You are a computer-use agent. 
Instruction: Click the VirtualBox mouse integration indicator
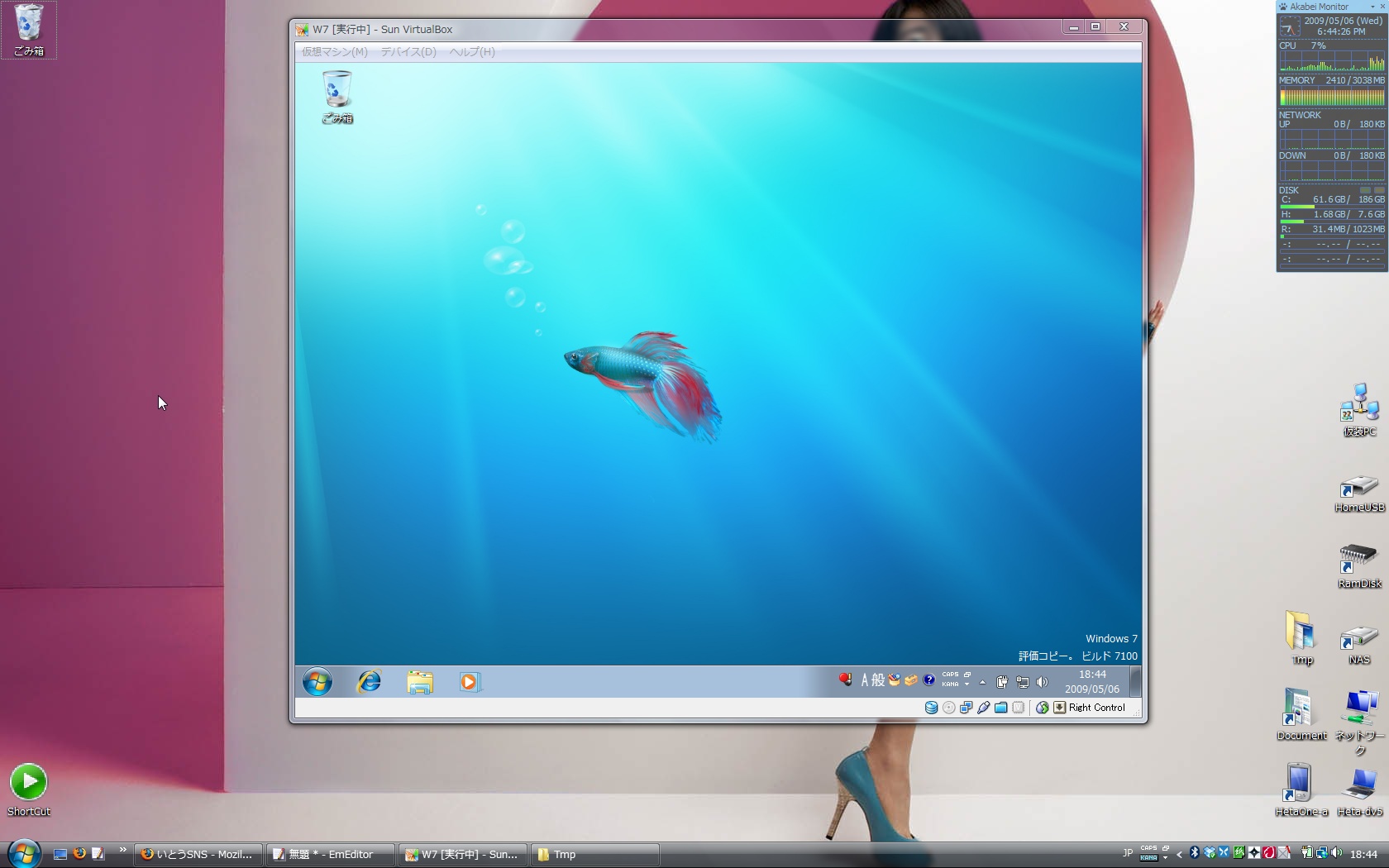click(x=1043, y=708)
